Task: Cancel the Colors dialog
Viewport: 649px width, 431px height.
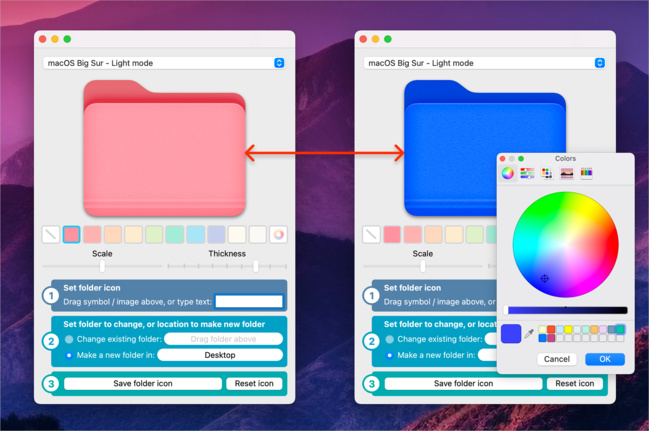Action: tap(557, 359)
